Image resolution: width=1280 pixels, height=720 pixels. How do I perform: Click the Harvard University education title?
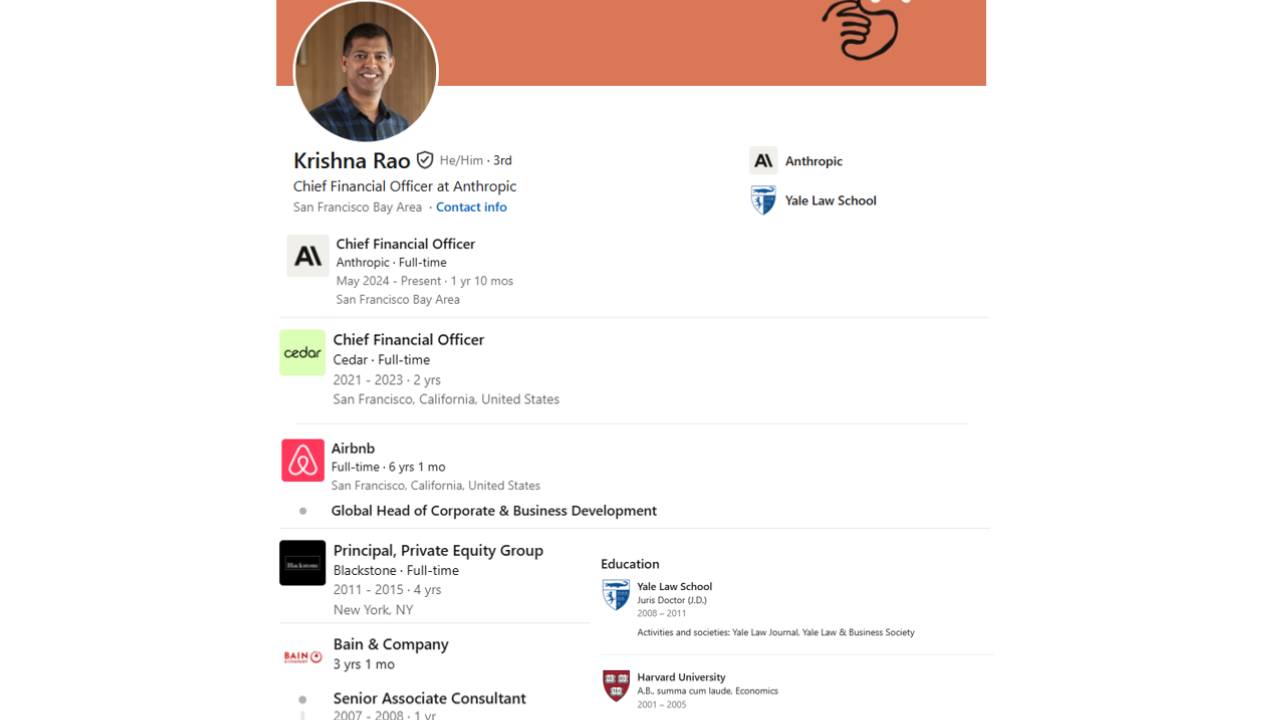pos(681,677)
